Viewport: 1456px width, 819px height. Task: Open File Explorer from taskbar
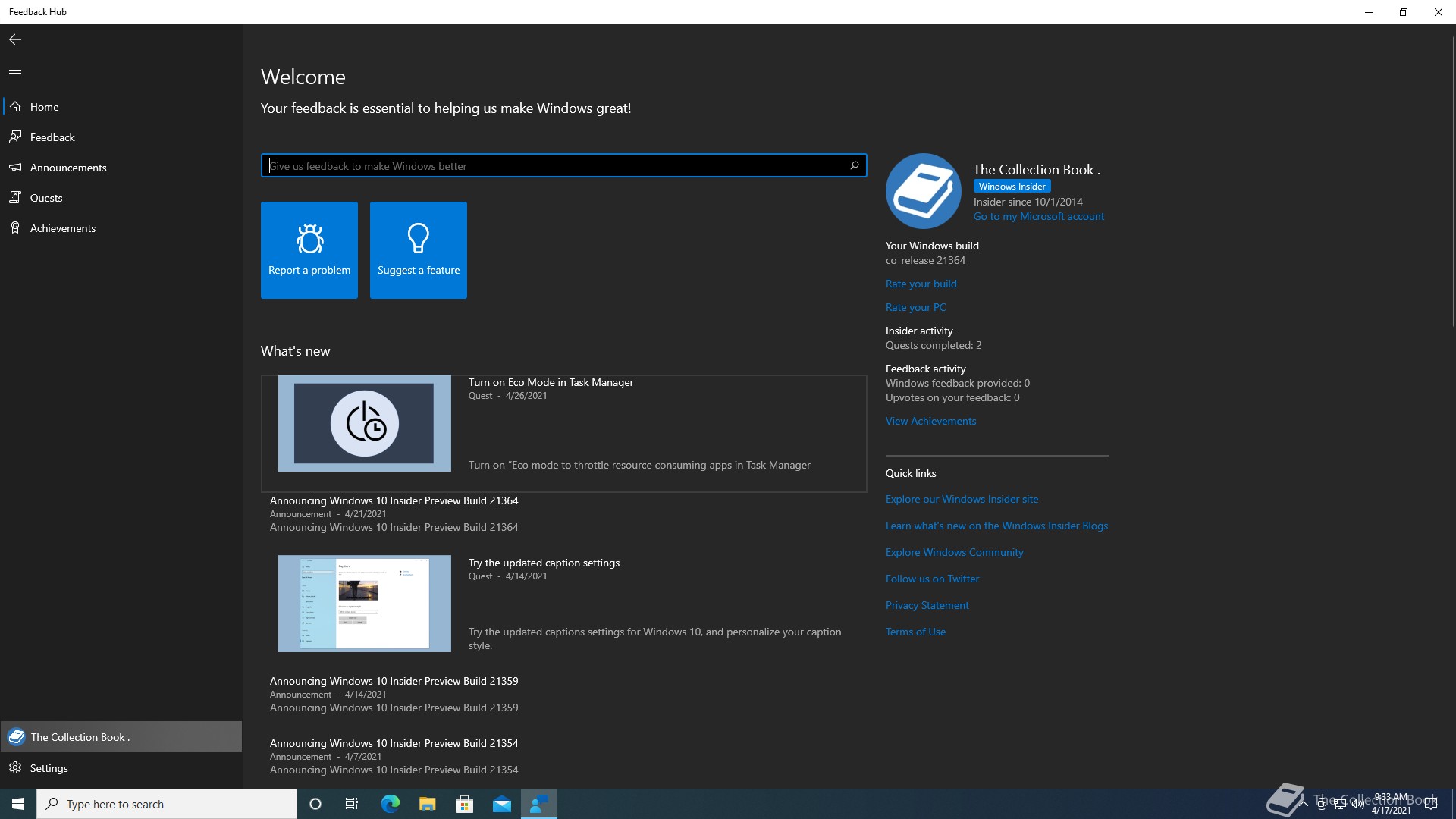(427, 804)
